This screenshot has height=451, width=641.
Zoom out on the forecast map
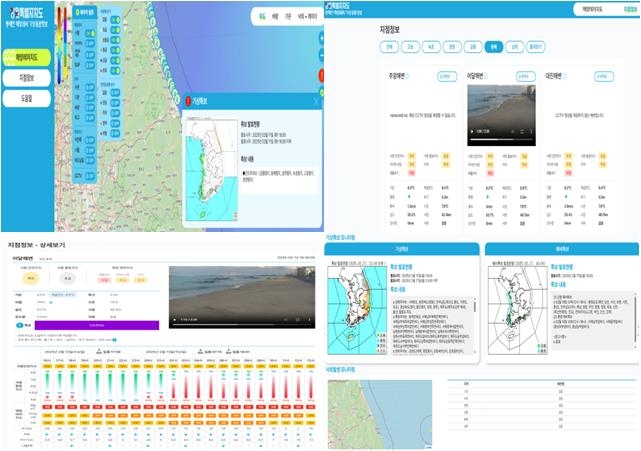(x=321, y=55)
